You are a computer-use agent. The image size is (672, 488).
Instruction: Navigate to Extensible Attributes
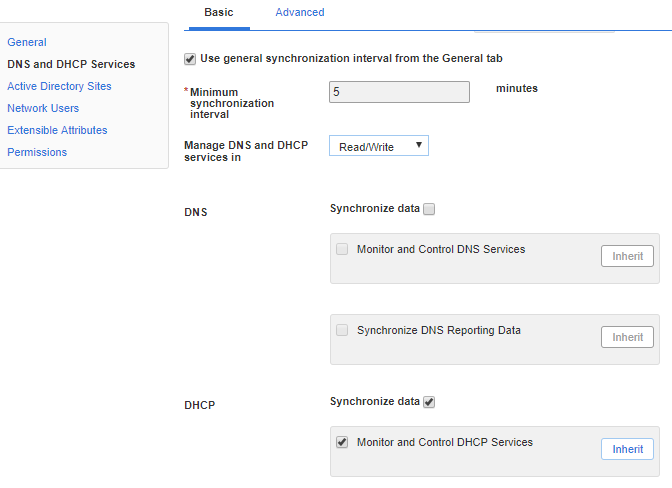[57, 130]
